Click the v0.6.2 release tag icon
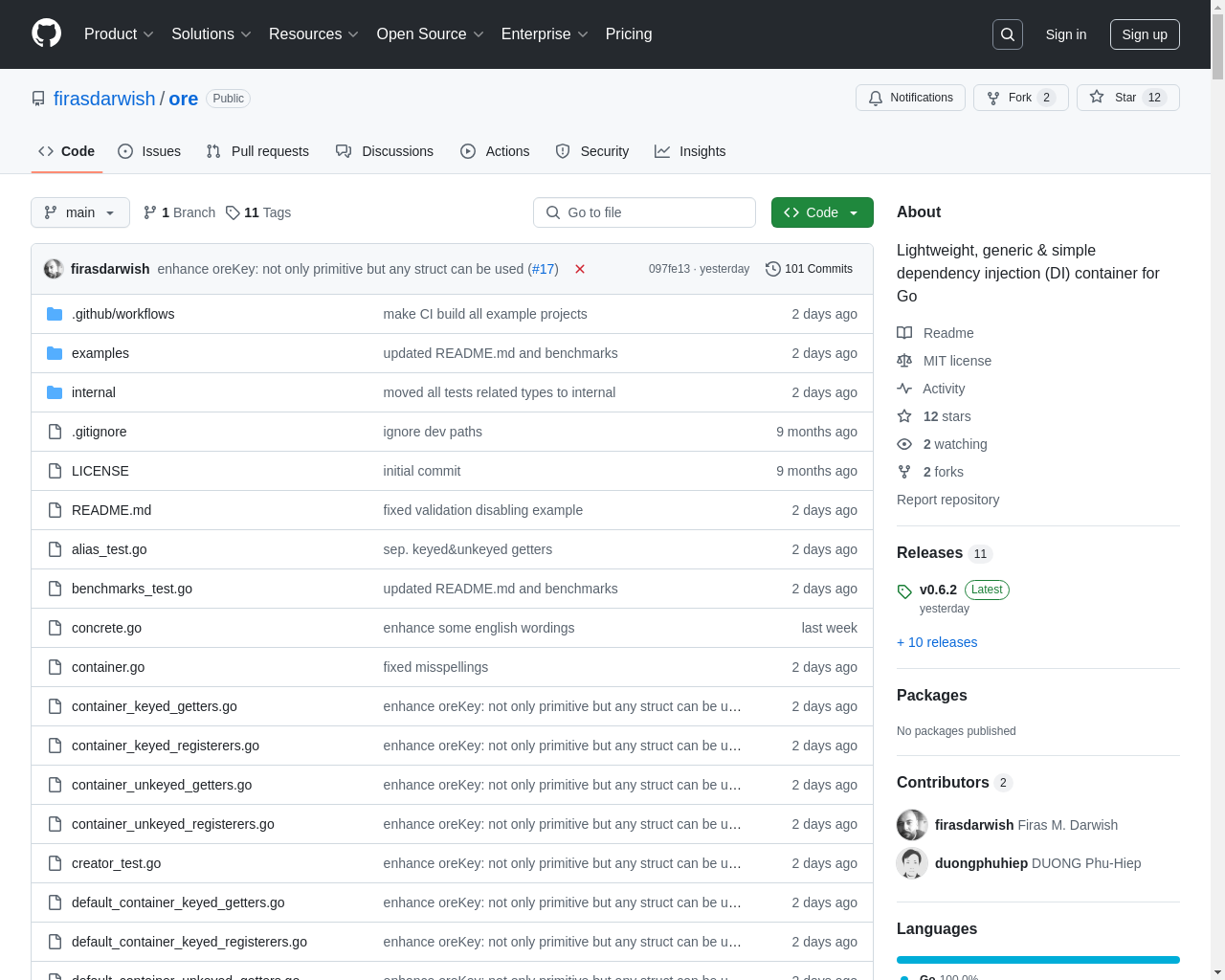Screen dimensions: 1225x980 tap(904, 591)
